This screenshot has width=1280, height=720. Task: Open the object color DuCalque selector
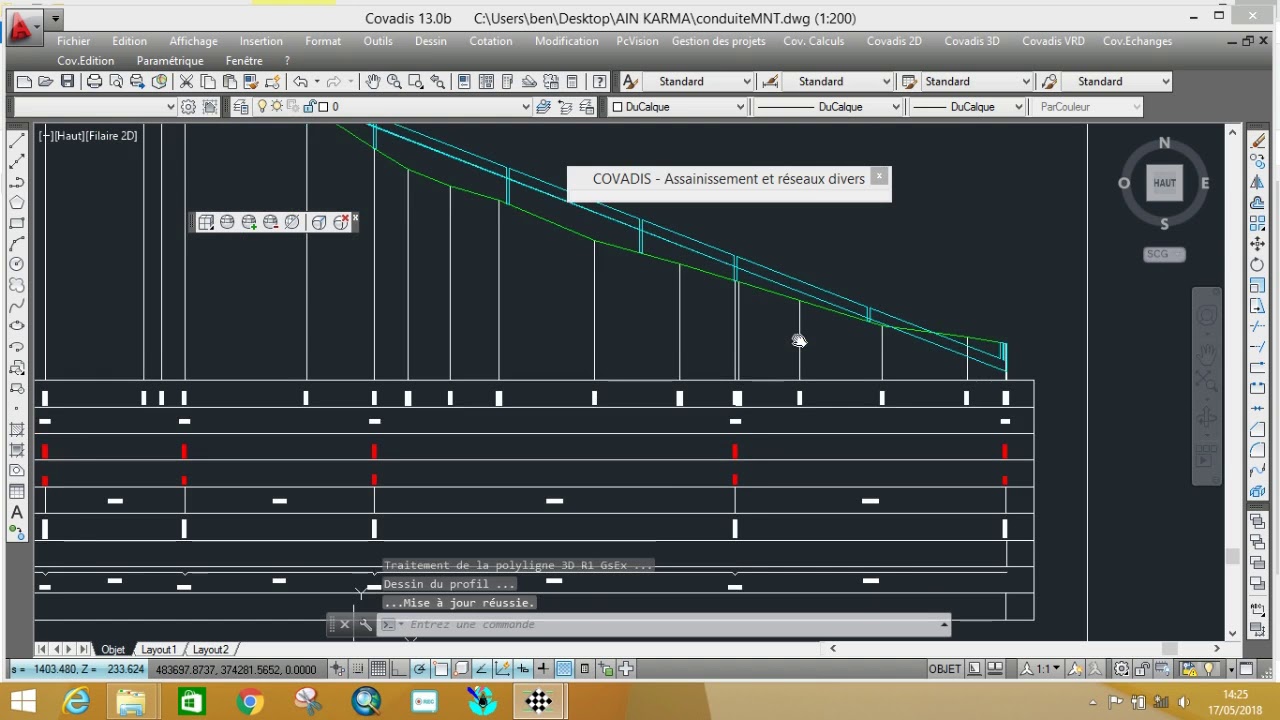[x=677, y=107]
